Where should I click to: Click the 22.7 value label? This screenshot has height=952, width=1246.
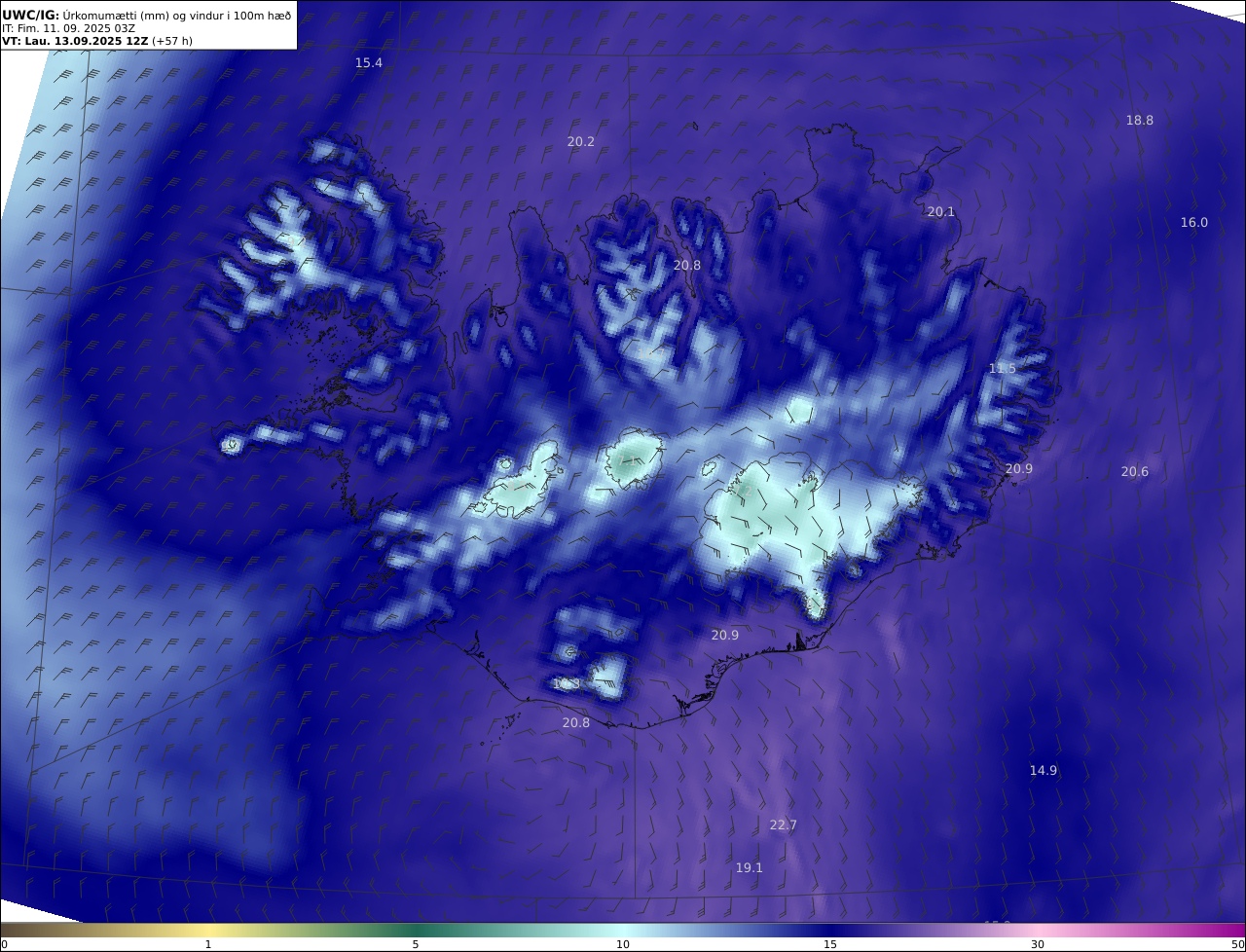[784, 824]
